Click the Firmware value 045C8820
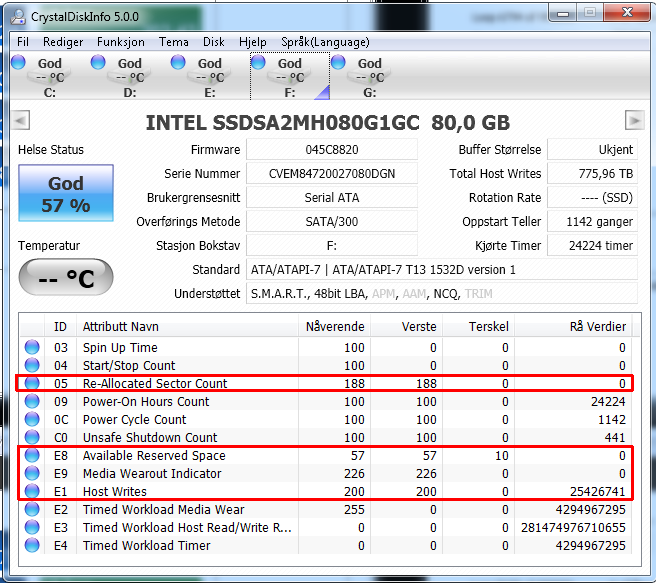 tap(332, 149)
